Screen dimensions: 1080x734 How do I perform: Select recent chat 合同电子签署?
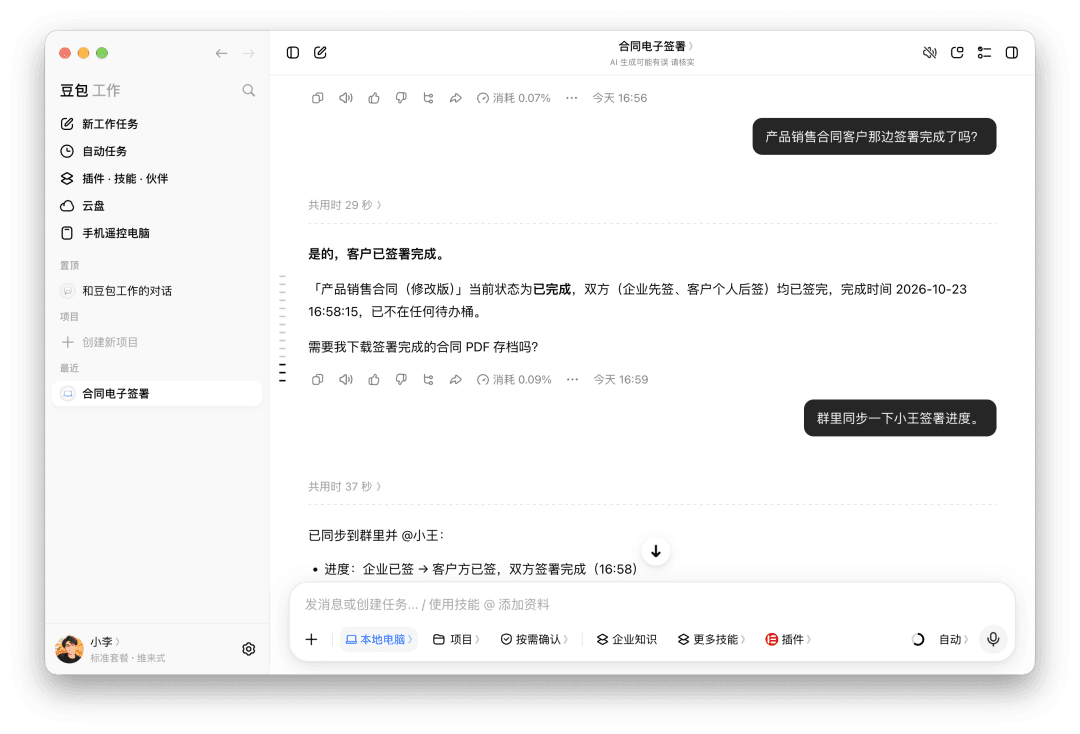tap(157, 394)
